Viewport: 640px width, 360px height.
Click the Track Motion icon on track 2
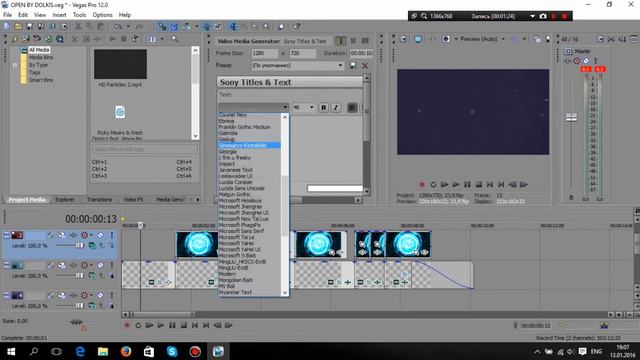(62, 265)
